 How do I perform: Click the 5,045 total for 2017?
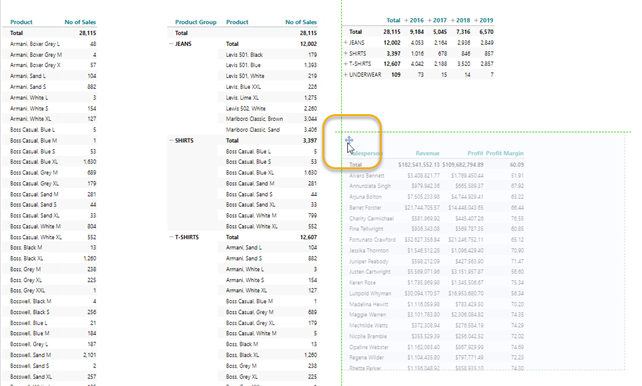pyautogui.click(x=440, y=32)
